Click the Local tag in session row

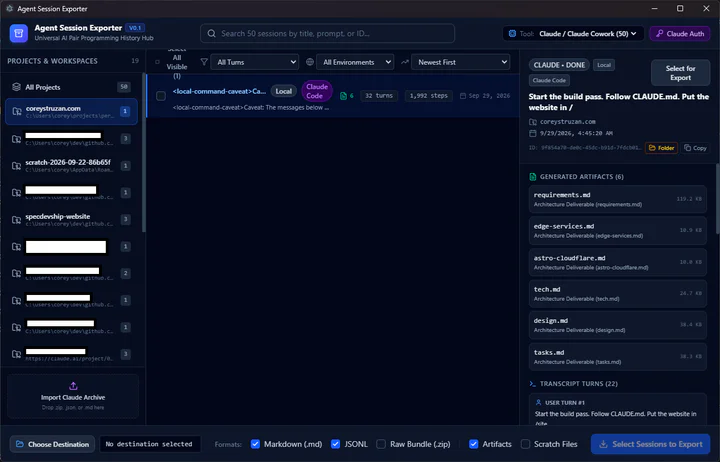pyautogui.click(x=284, y=91)
